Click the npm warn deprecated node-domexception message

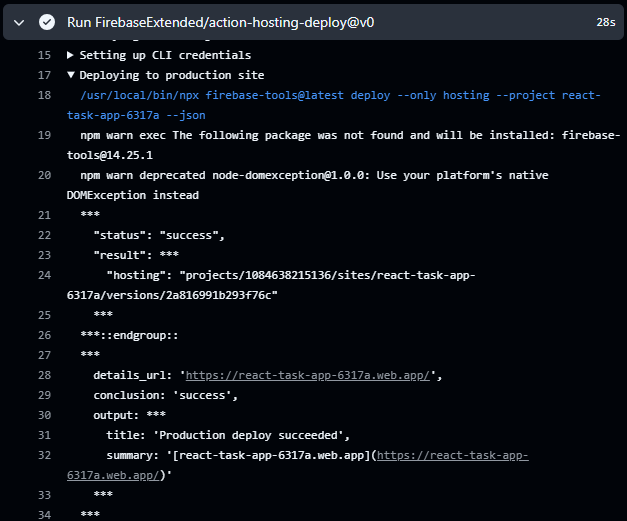pos(308,185)
